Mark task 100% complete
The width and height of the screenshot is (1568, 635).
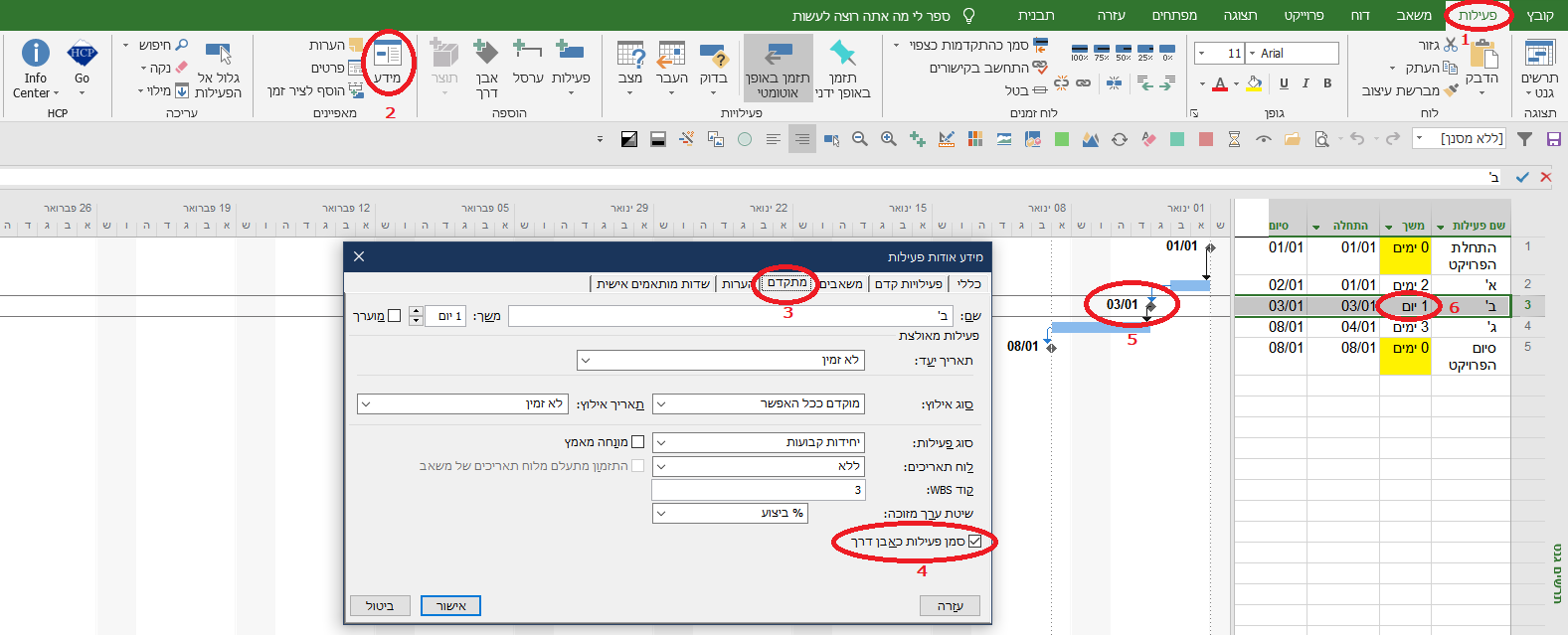1079,53
